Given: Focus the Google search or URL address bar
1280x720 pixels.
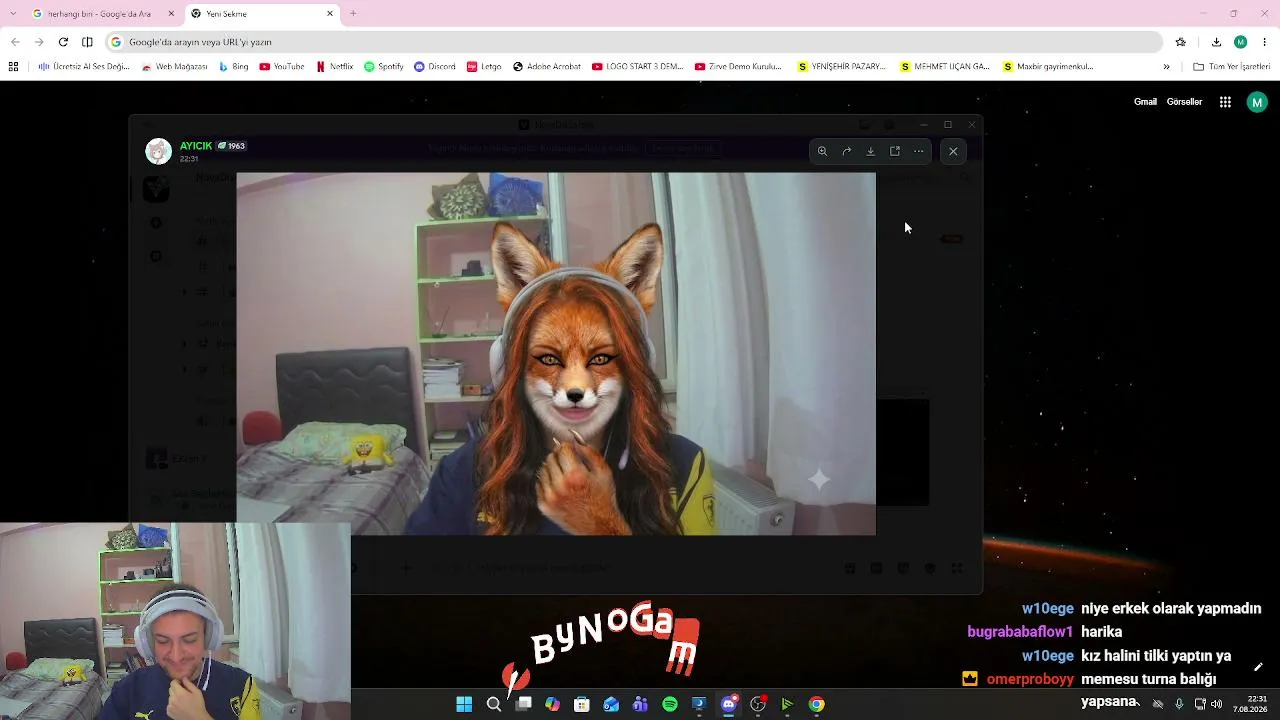Looking at the screenshot, I should coord(633,42).
